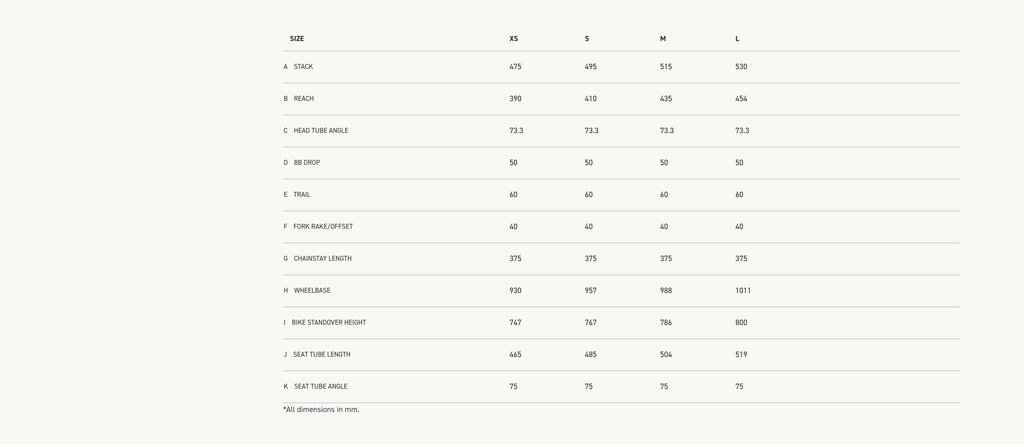Click the stack value 475 for size XS
Viewport: 1024px width, 447px height.
point(515,67)
